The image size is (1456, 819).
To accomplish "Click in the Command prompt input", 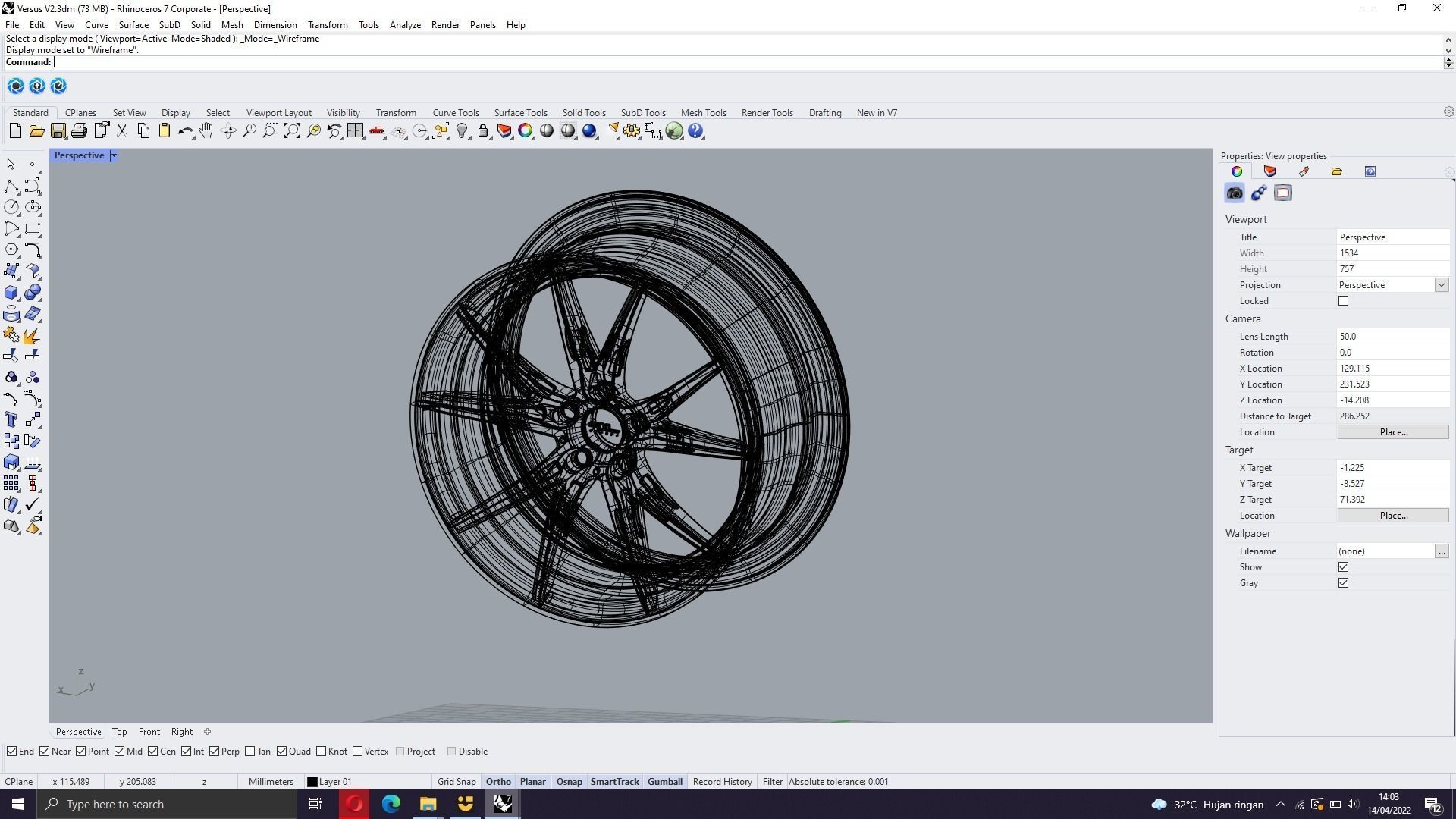I will click(748, 62).
